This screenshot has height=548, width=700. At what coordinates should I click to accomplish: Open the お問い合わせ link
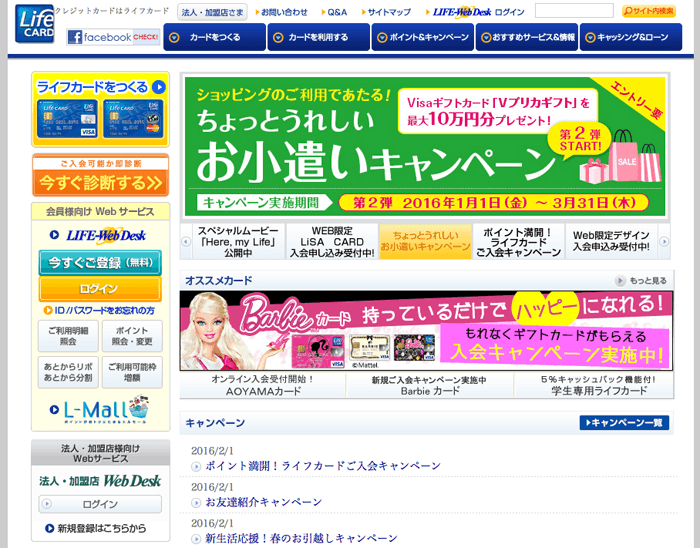click(x=282, y=12)
